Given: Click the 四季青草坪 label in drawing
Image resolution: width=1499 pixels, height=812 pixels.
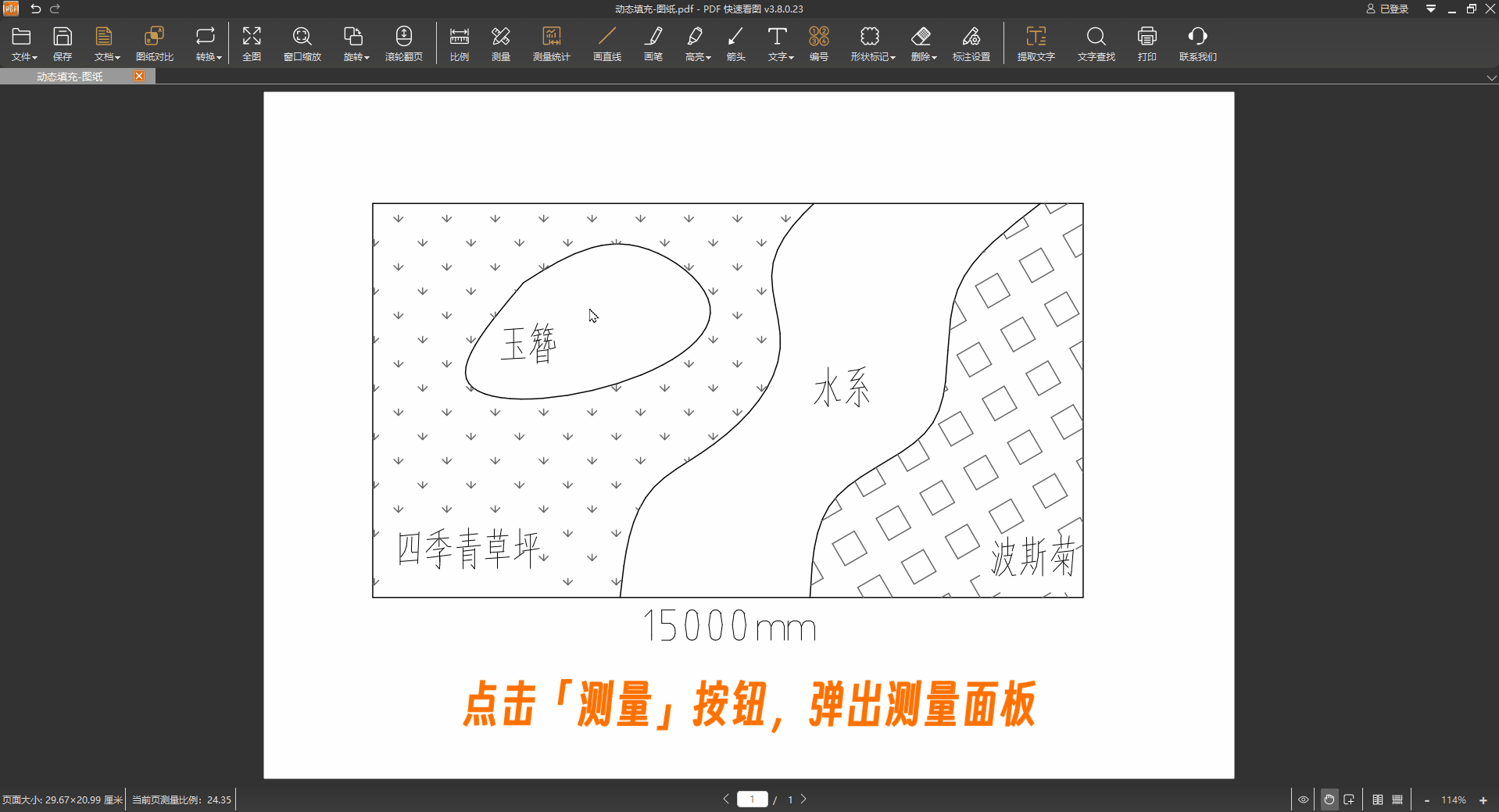Looking at the screenshot, I should point(468,549).
